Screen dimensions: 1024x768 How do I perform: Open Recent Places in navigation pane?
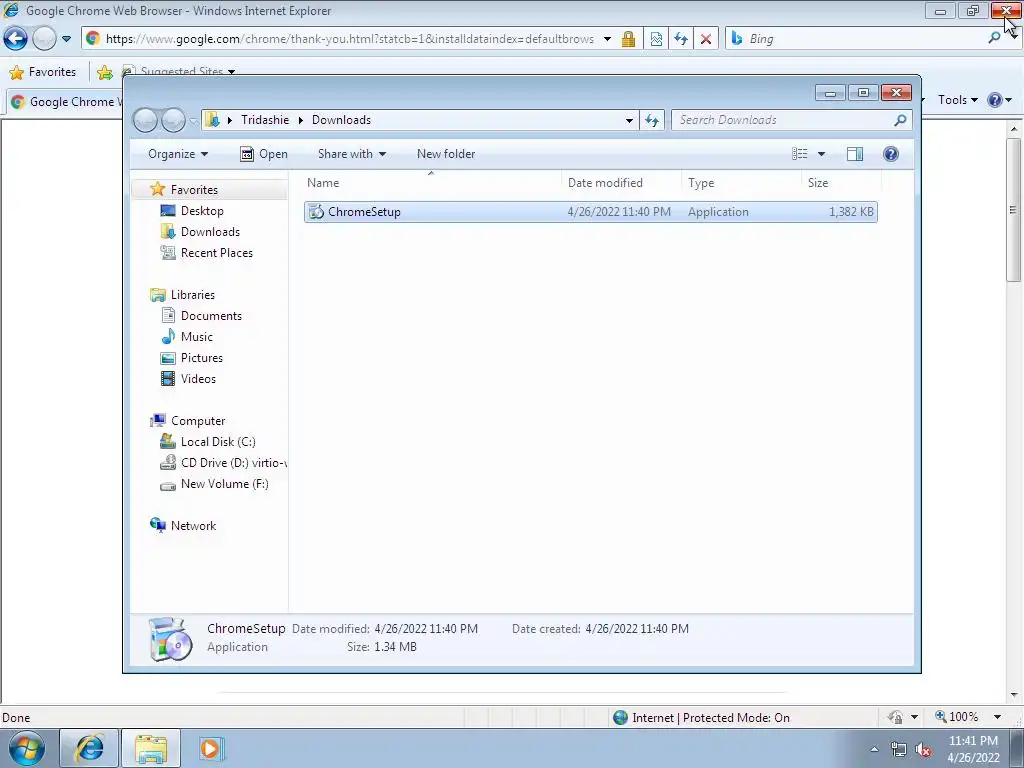tap(216, 253)
